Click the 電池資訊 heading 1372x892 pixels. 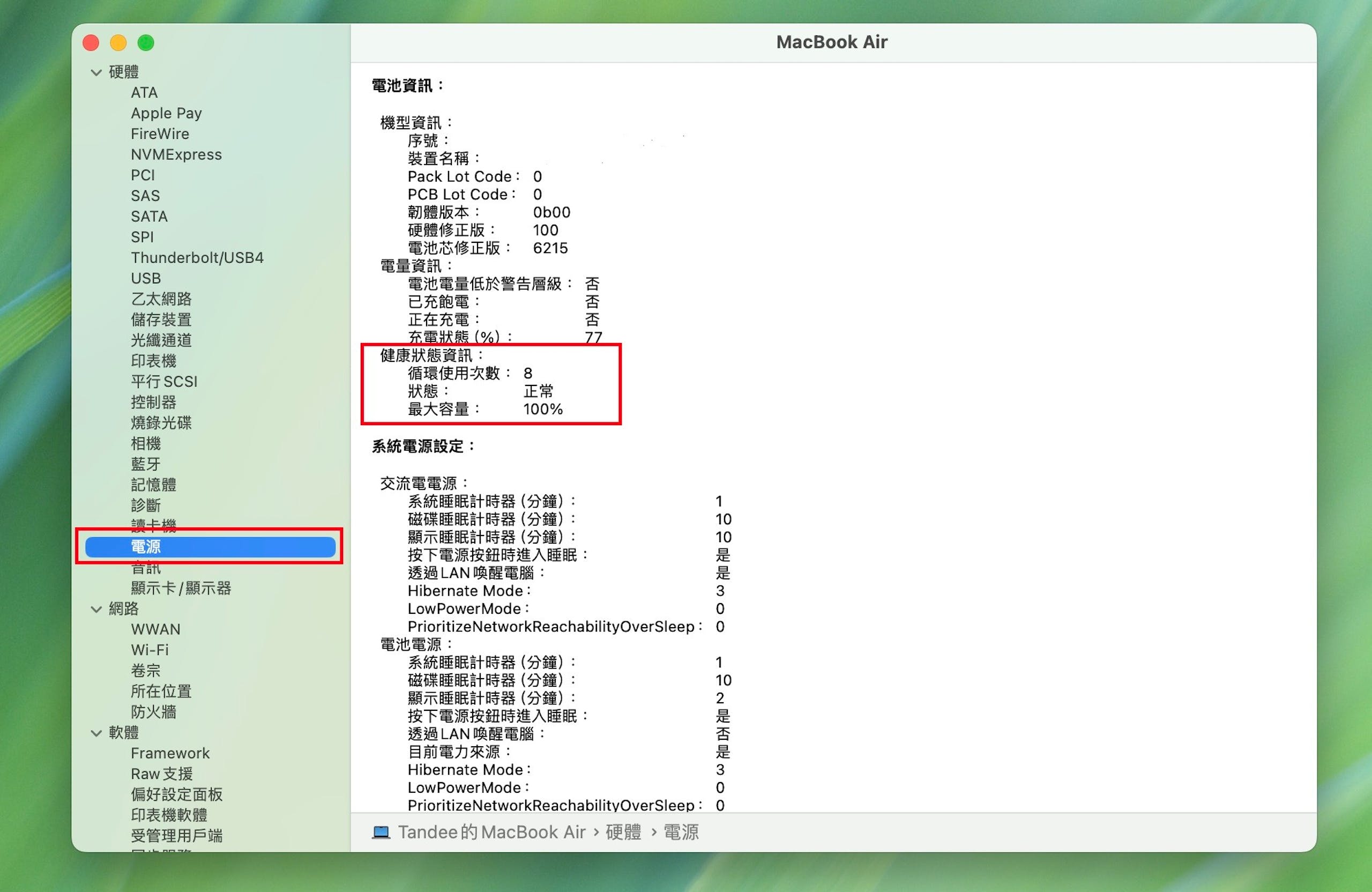407,86
